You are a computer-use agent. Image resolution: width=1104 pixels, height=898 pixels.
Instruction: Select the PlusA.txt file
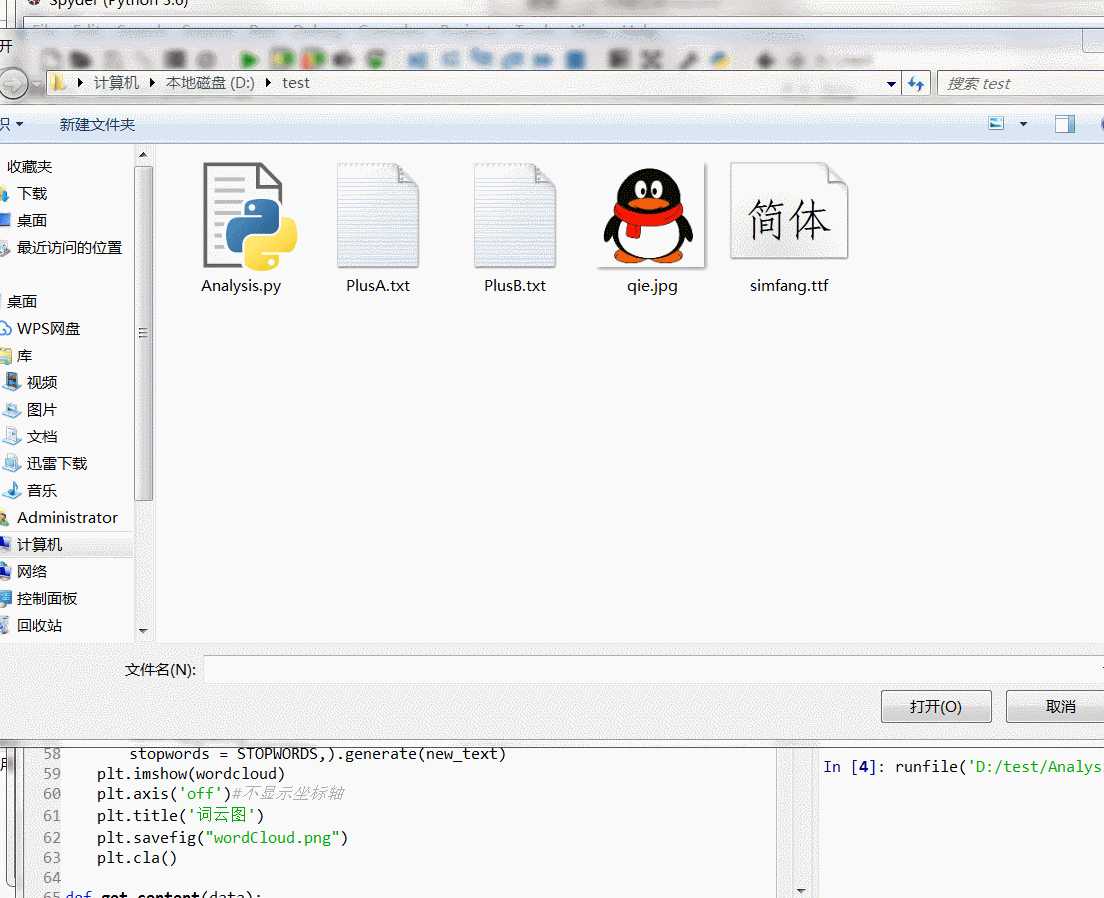point(378,228)
